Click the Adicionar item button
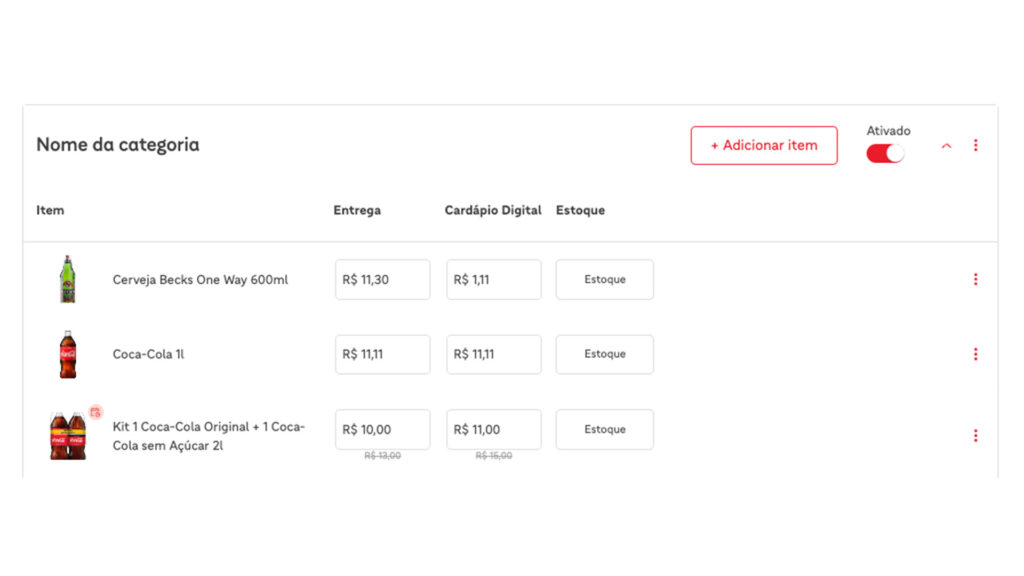This screenshot has width=1024, height=576. [763, 146]
